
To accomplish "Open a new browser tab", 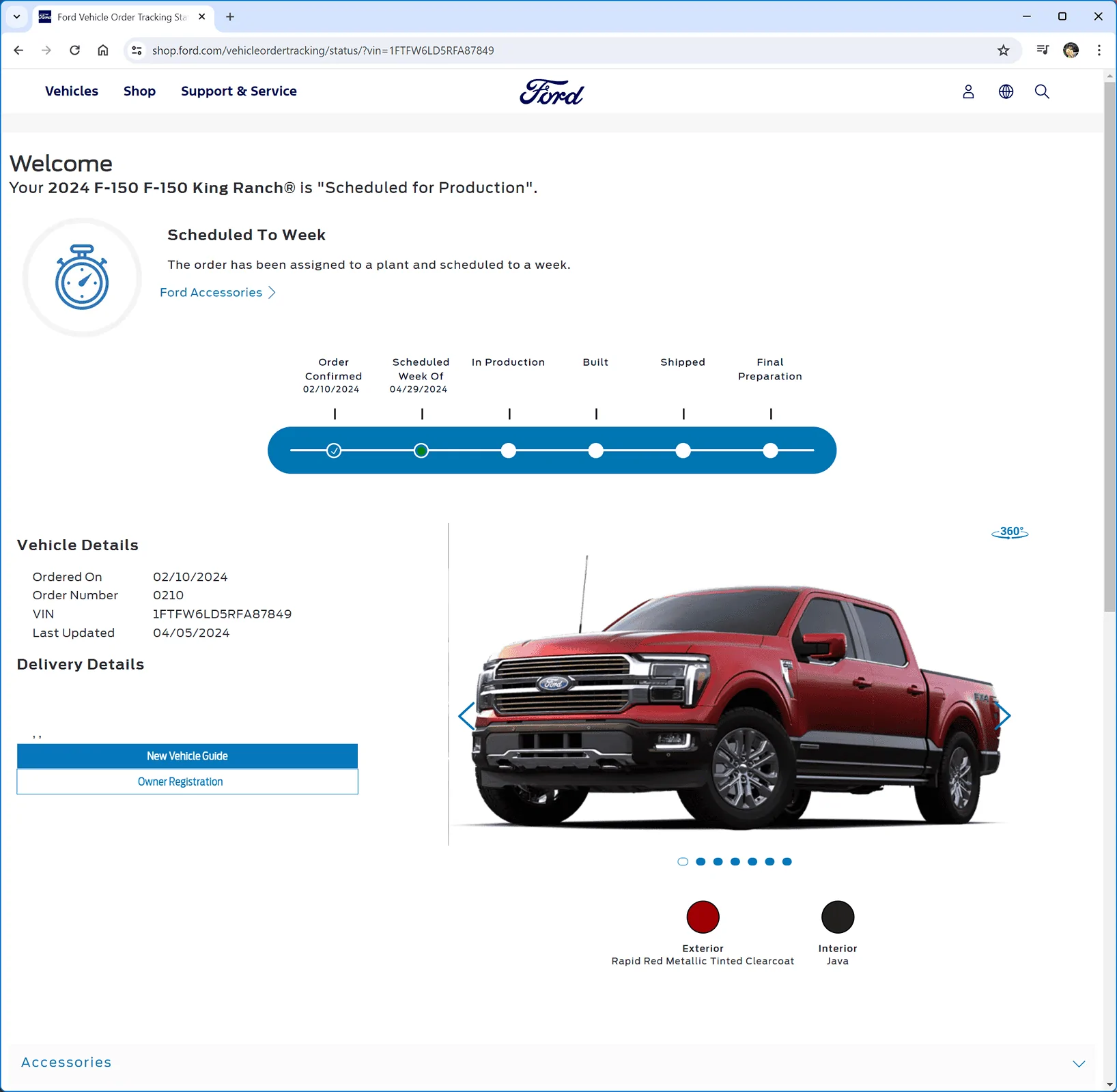I will click(x=230, y=17).
